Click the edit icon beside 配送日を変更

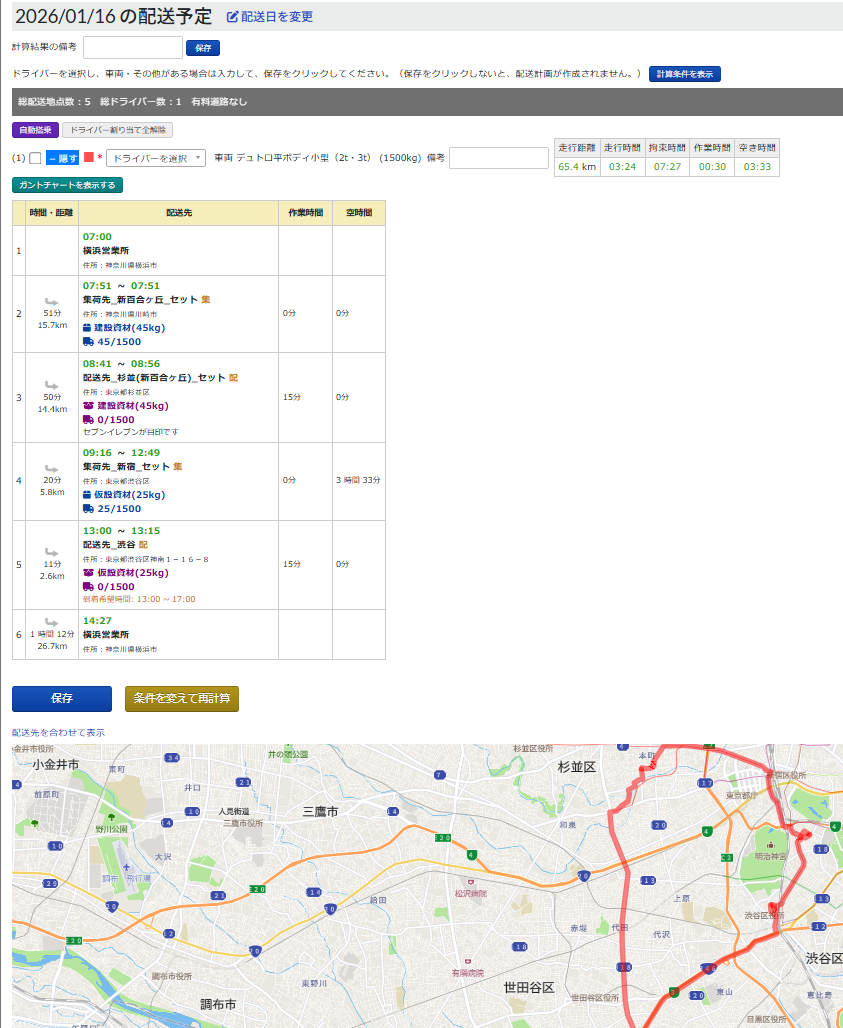(233, 17)
